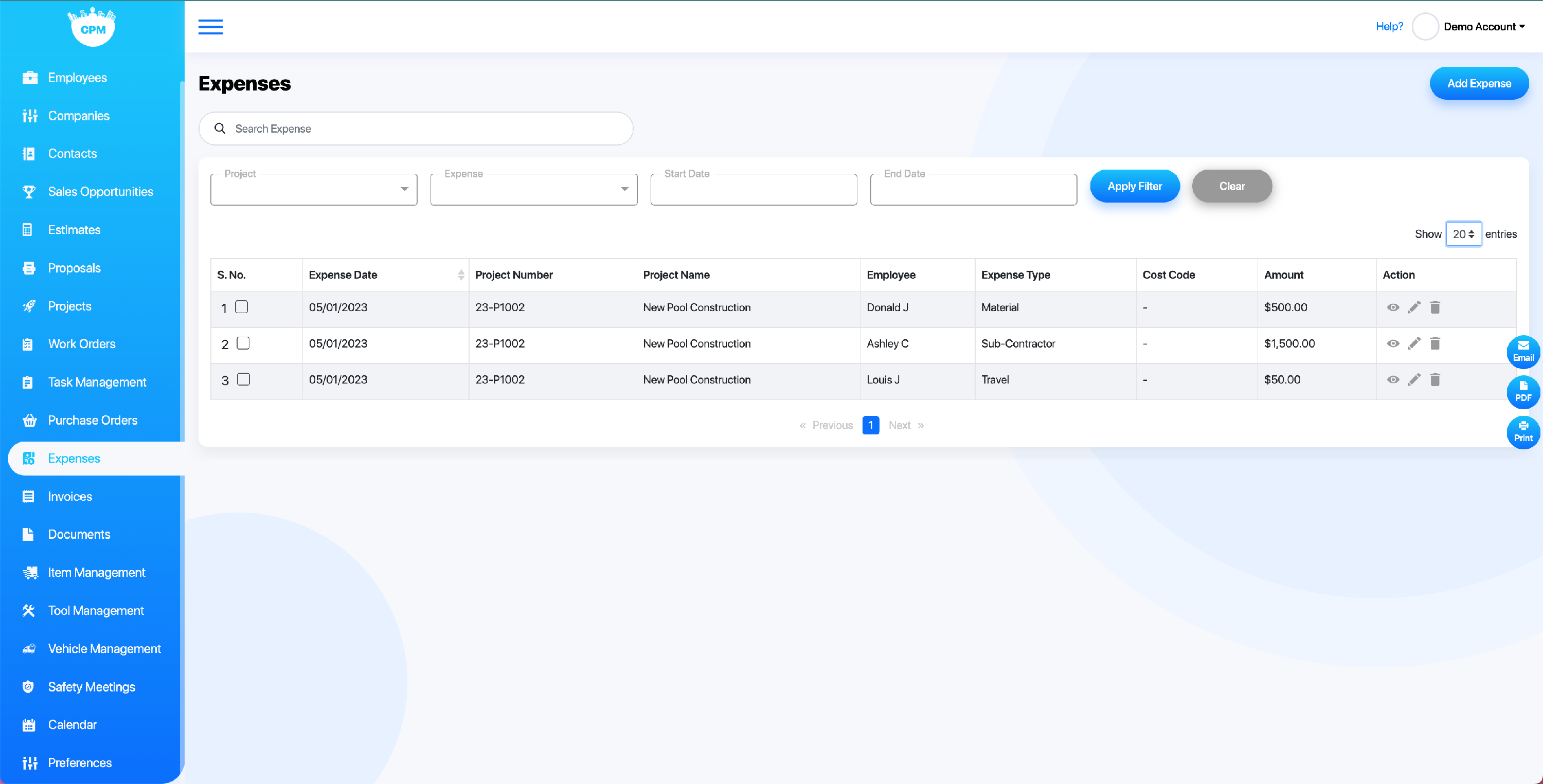Image resolution: width=1543 pixels, height=784 pixels.
Task: Click the Tool Management wrench icon
Action: (28, 610)
